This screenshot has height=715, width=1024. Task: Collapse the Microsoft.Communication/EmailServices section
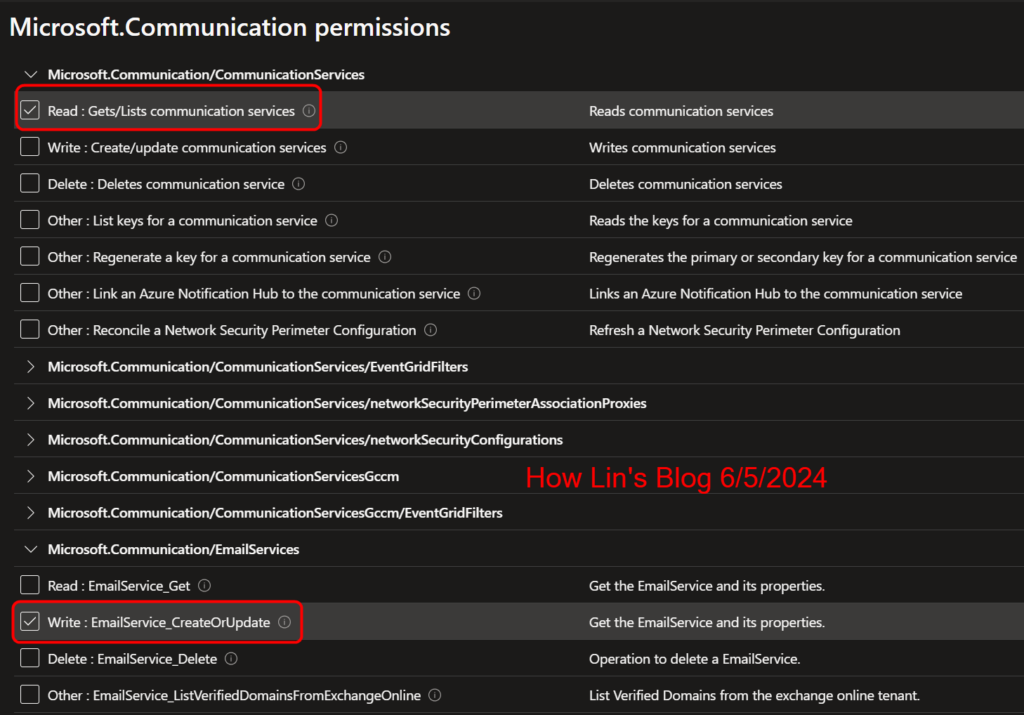[30, 549]
